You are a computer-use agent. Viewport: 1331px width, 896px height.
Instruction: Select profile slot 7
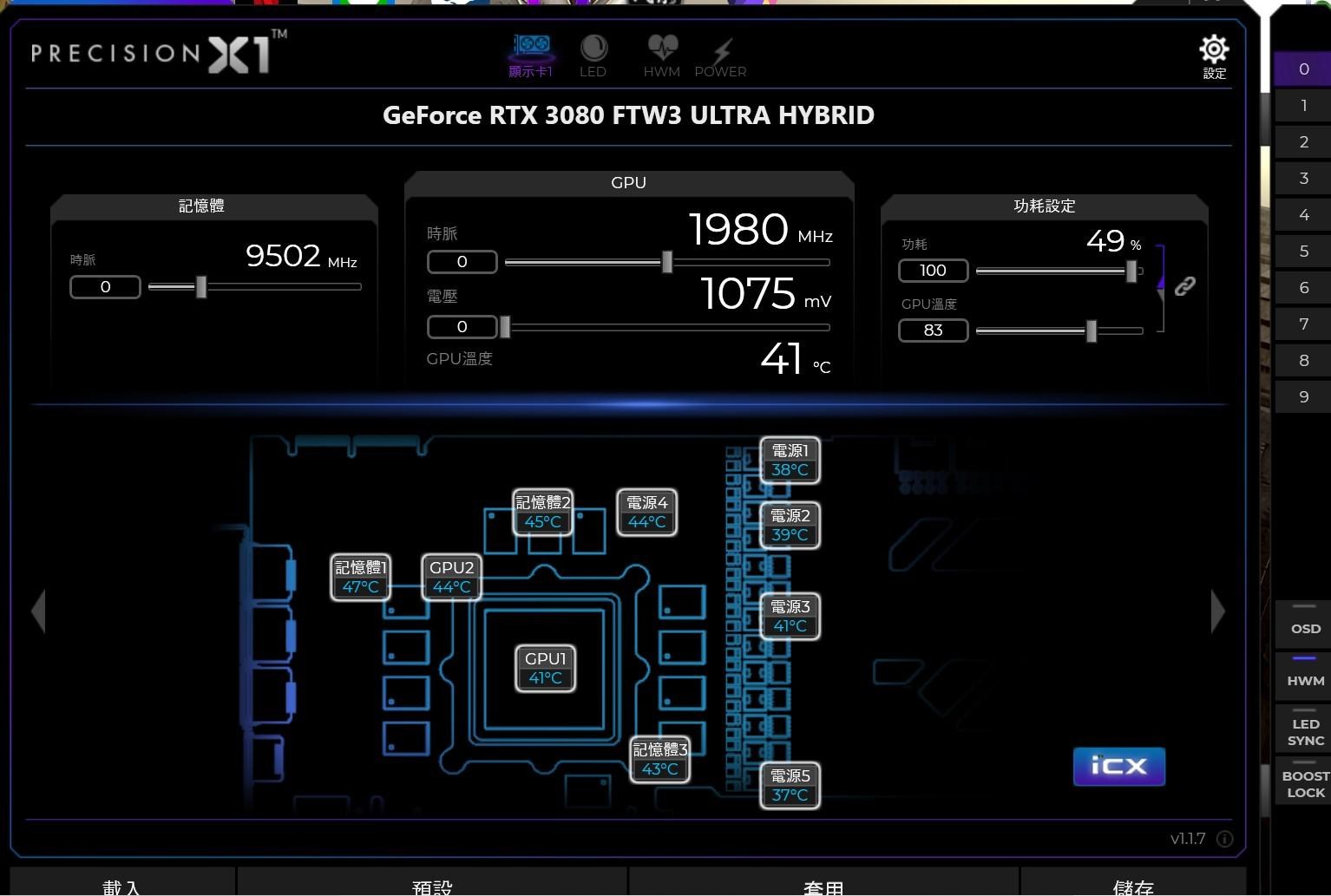[x=1303, y=324]
